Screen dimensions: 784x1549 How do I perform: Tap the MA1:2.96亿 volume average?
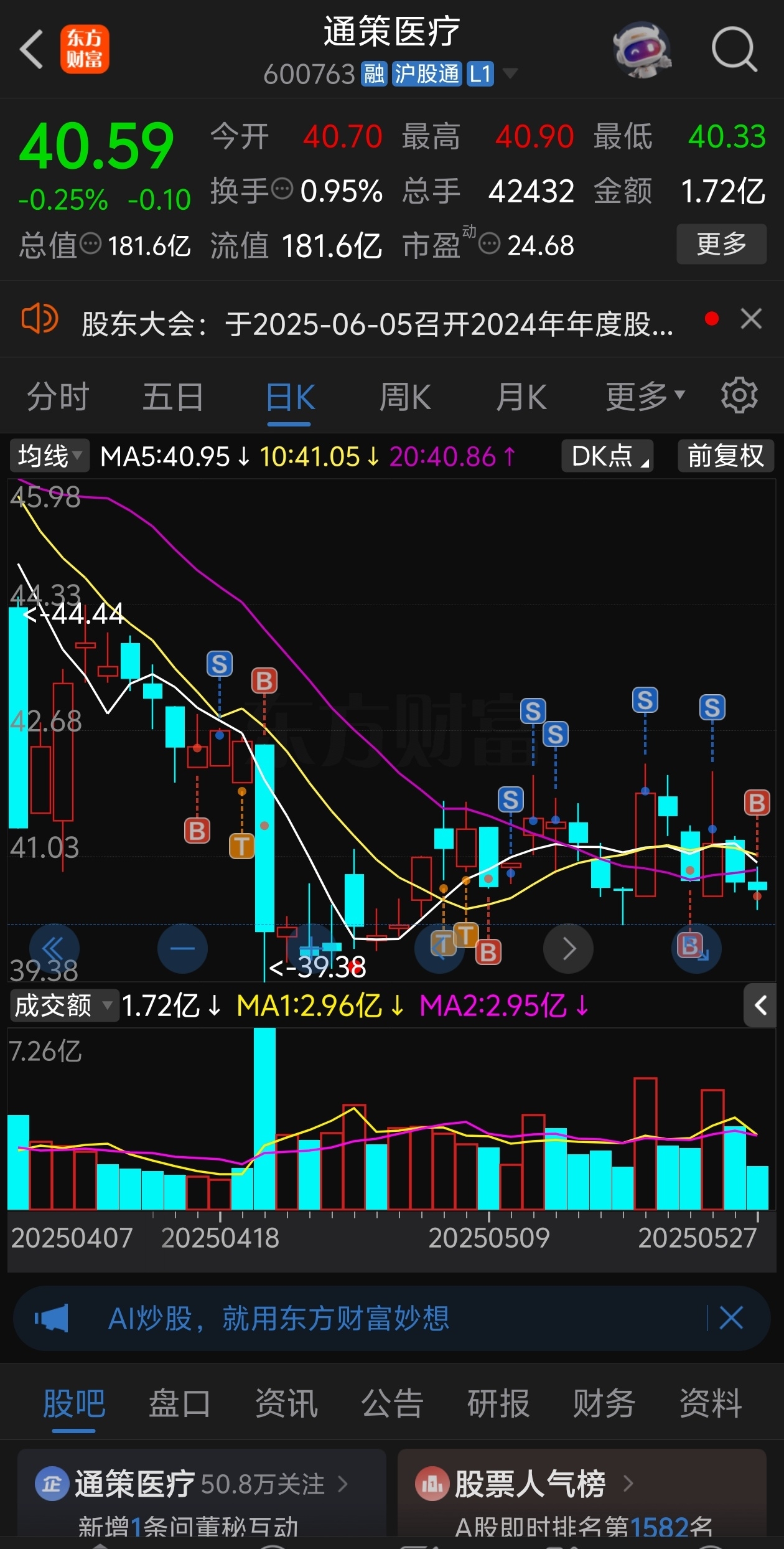[309, 1005]
